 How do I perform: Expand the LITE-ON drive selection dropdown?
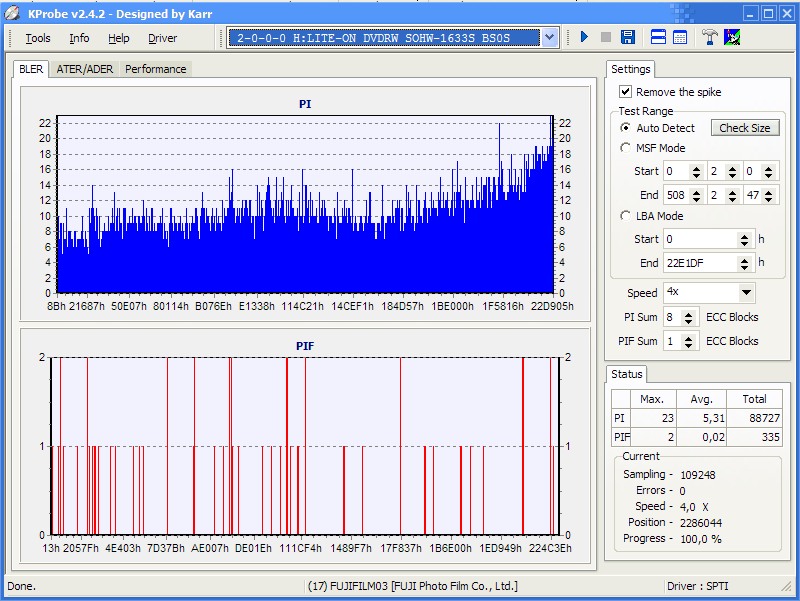point(549,38)
